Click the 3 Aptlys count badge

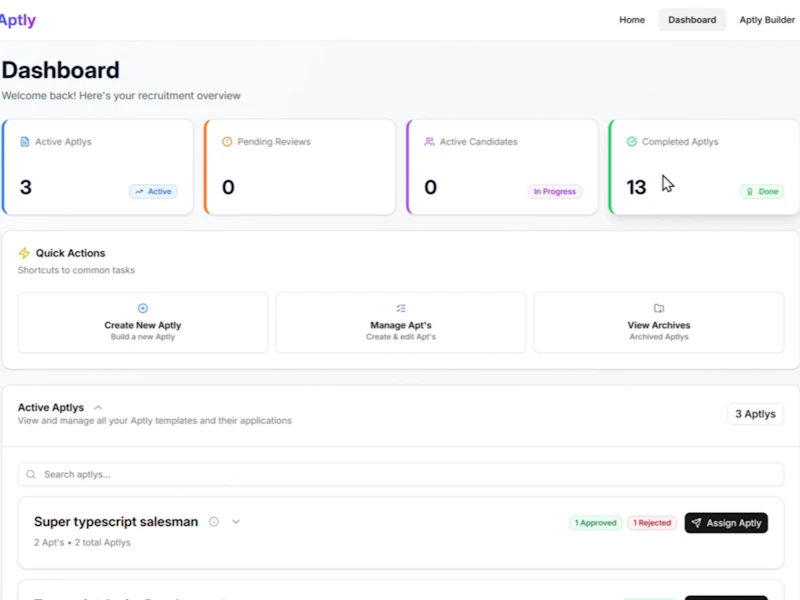point(756,414)
